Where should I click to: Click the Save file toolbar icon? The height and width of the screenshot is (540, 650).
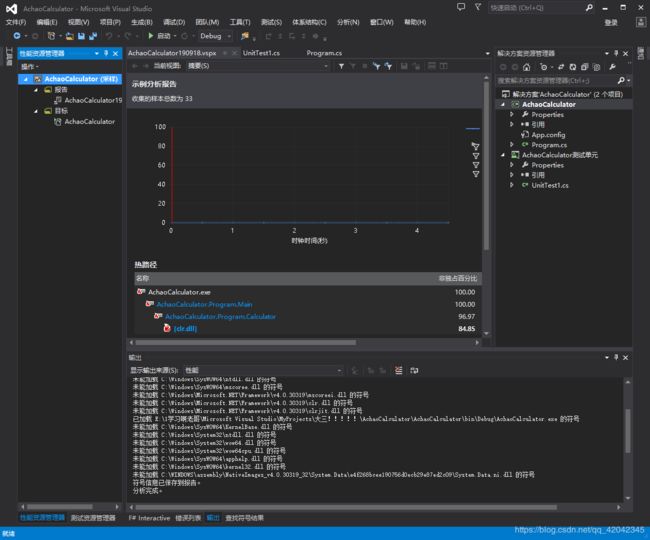[x=81, y=36]
